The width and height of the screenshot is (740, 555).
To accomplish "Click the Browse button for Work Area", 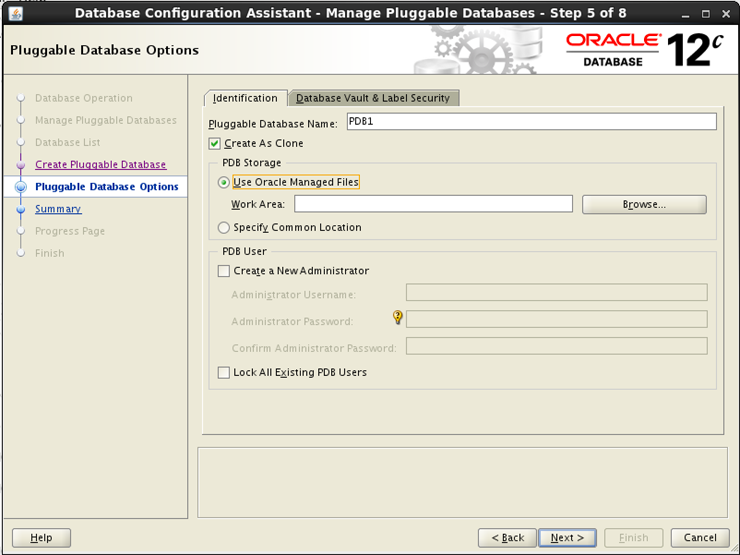I will coord(644,204).
